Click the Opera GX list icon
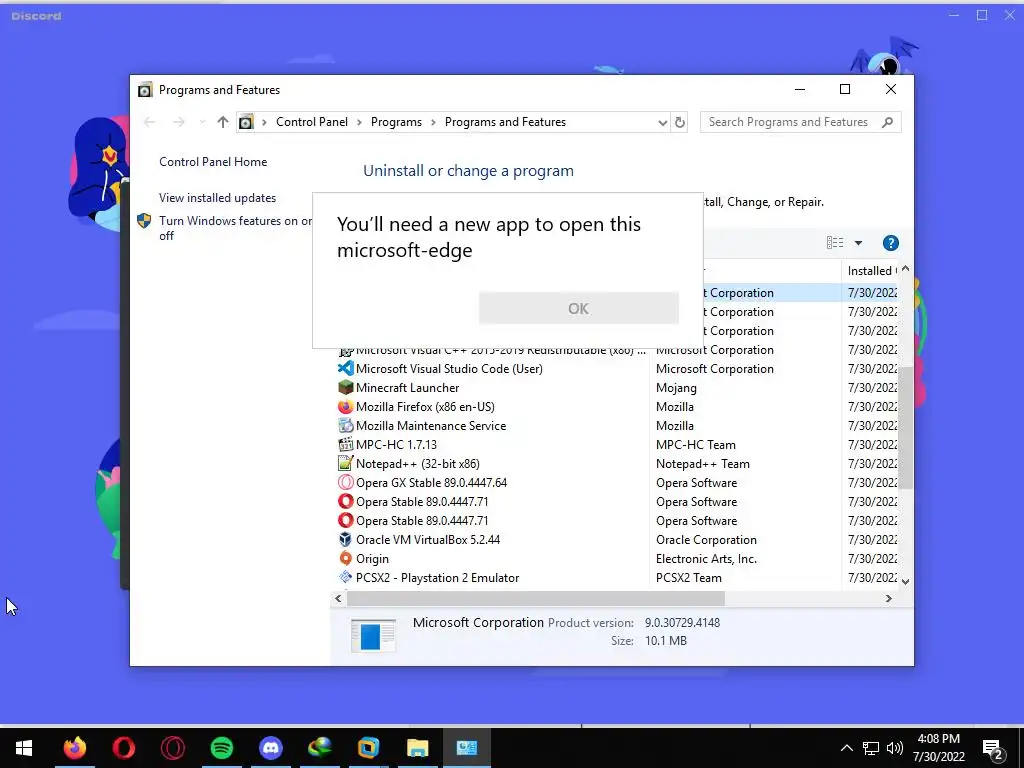Viewport: 1024px width, 768px height. tap(345, 482)
